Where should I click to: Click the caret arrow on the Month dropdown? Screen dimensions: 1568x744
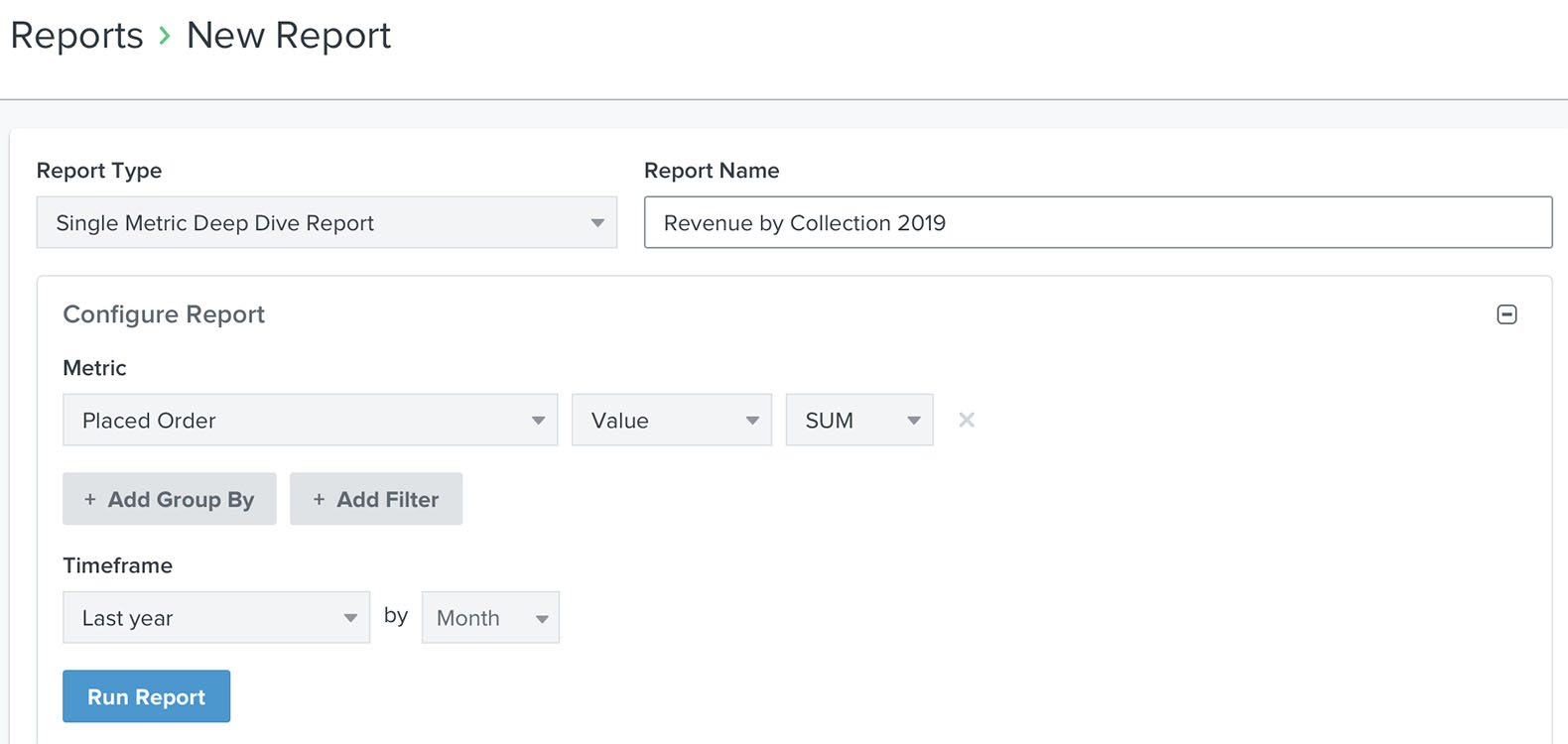pos(542,619)
